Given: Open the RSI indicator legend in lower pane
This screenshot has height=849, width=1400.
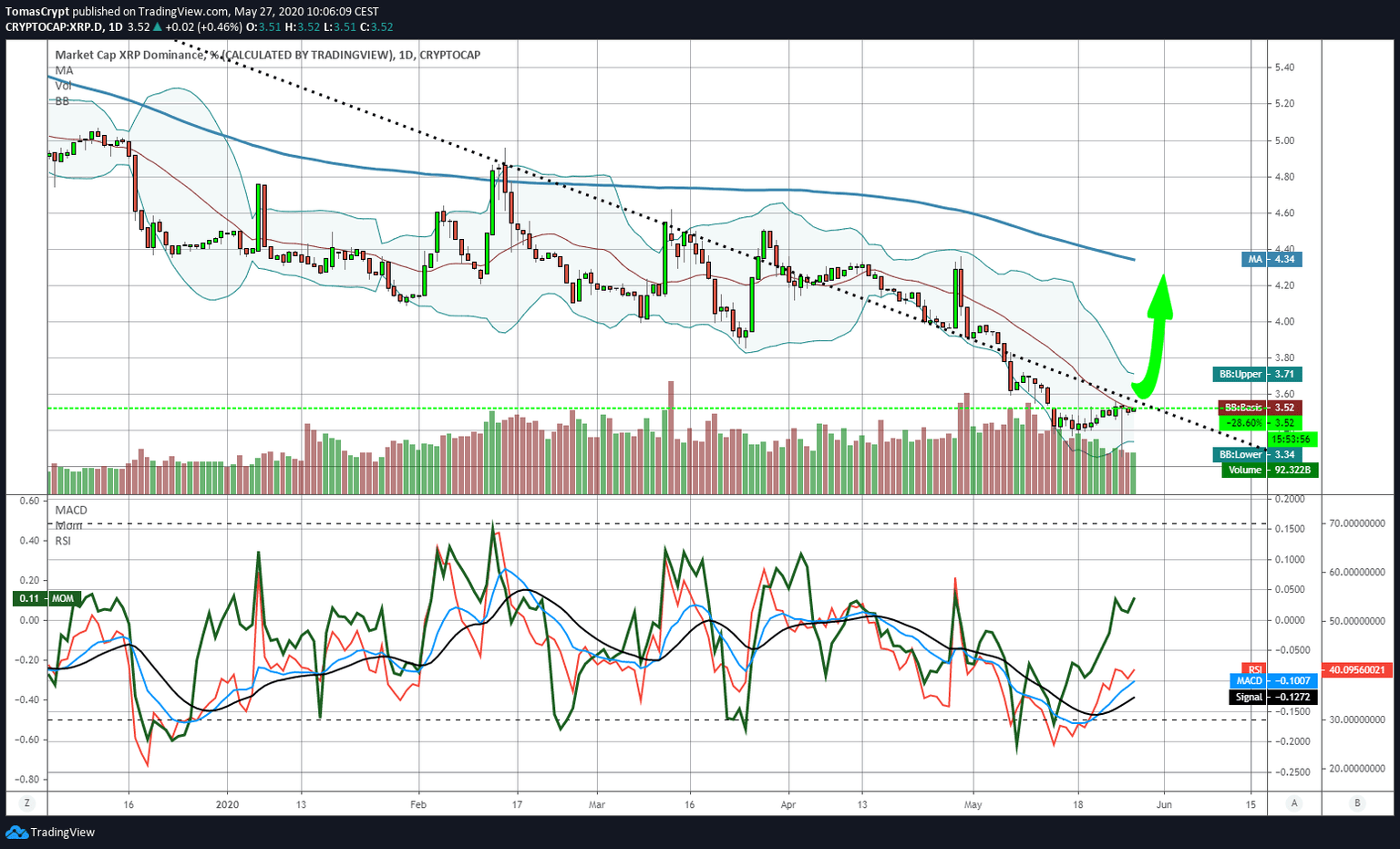Looking at the screenshot, I should (x=63, y=541).
